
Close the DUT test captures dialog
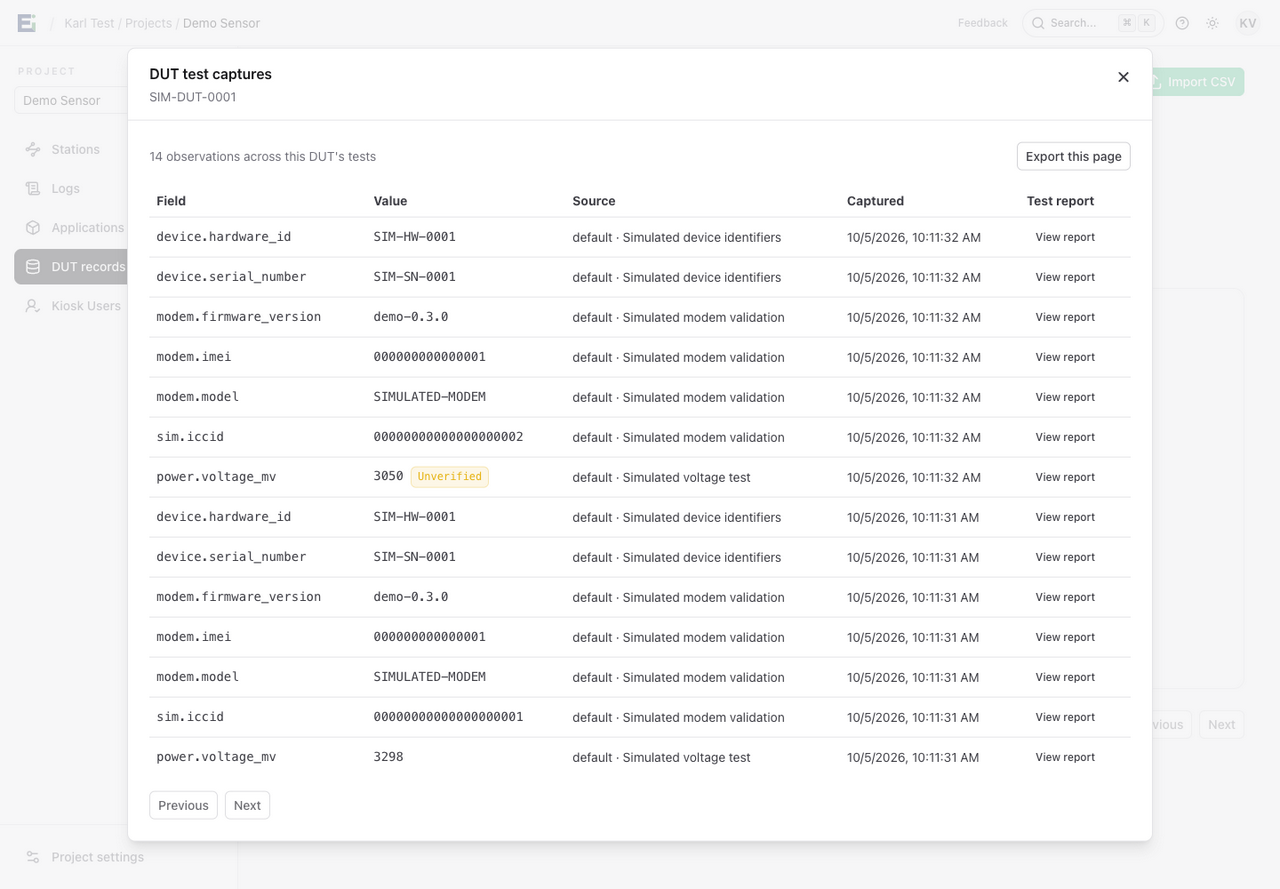coord(1123,77)
